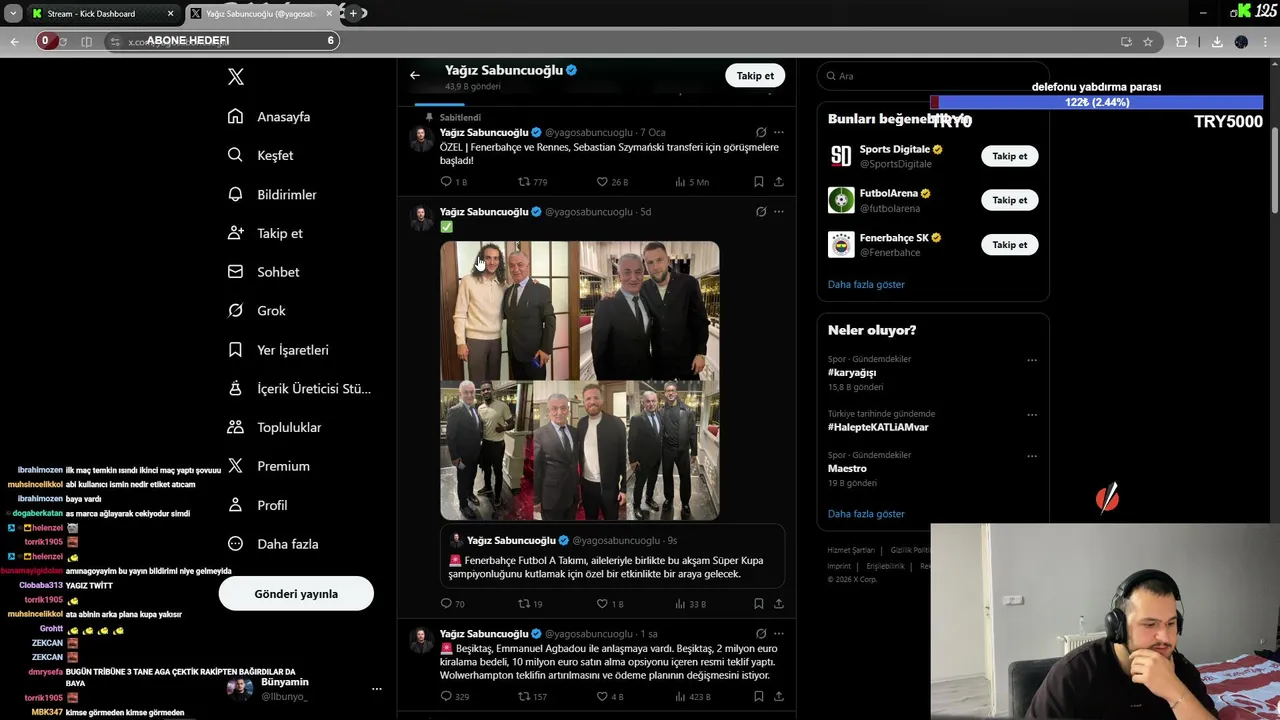Open top-right photo in collage

(x=650, y=310)
